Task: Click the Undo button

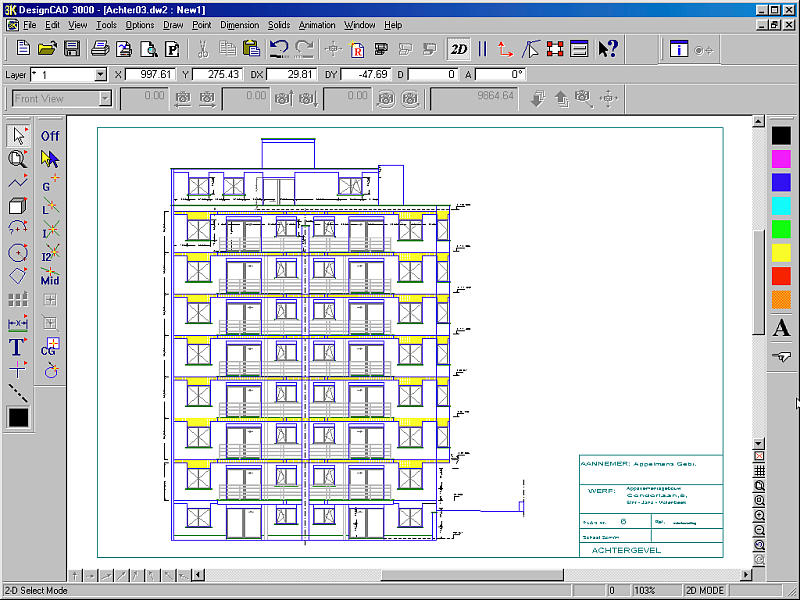Action: [x=279, y=48]
